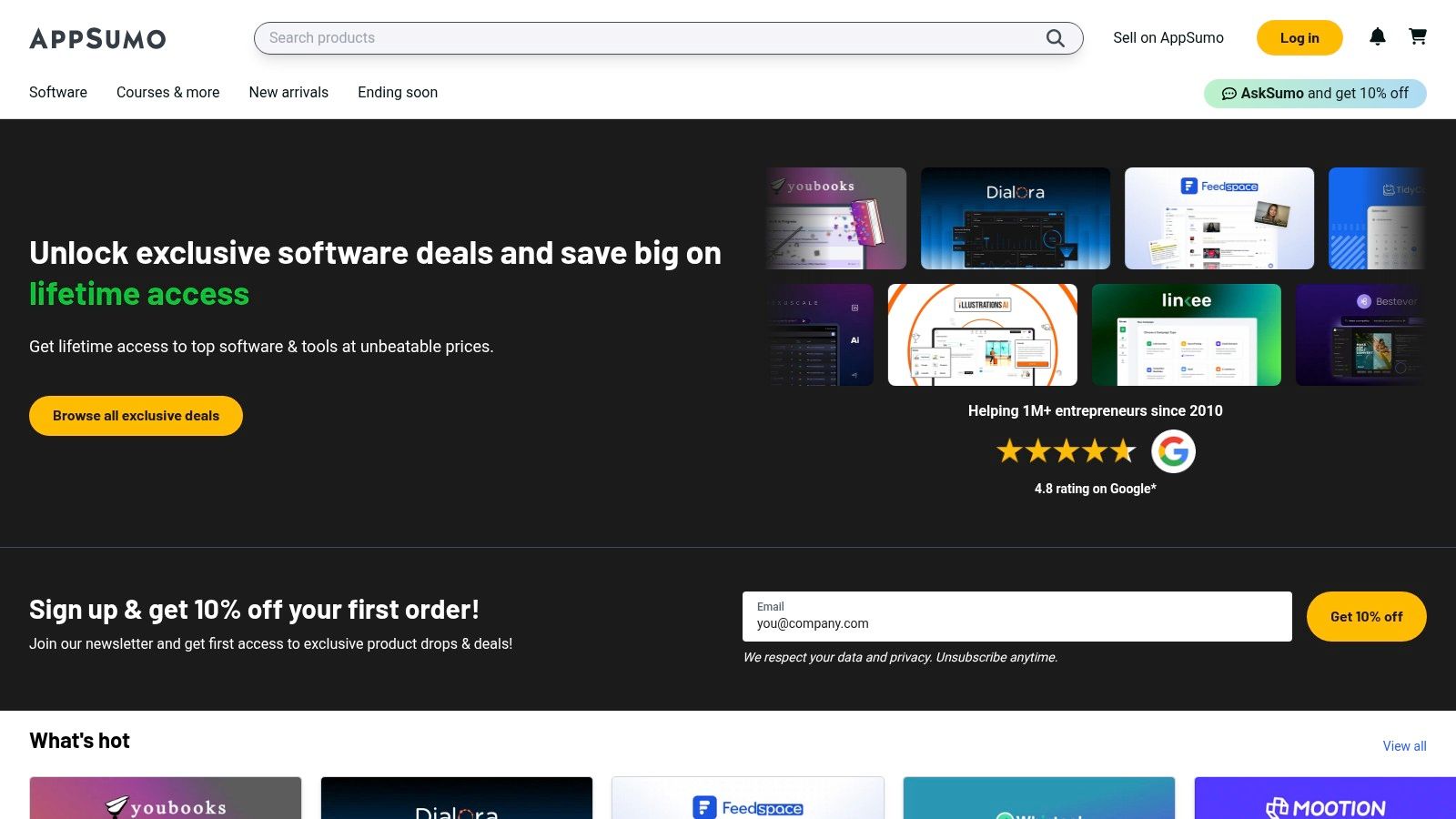
Task: Open the Linkee hero thumbnail
Action: (x=1187, y=335)
